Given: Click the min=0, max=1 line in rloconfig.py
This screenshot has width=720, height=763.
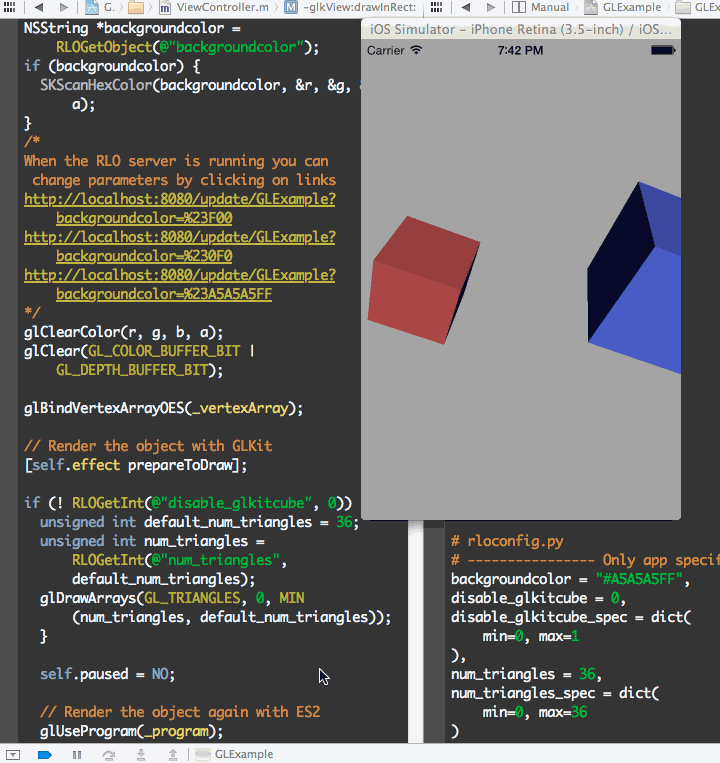Looking at the screenshot, I should [x=531, y=636].
